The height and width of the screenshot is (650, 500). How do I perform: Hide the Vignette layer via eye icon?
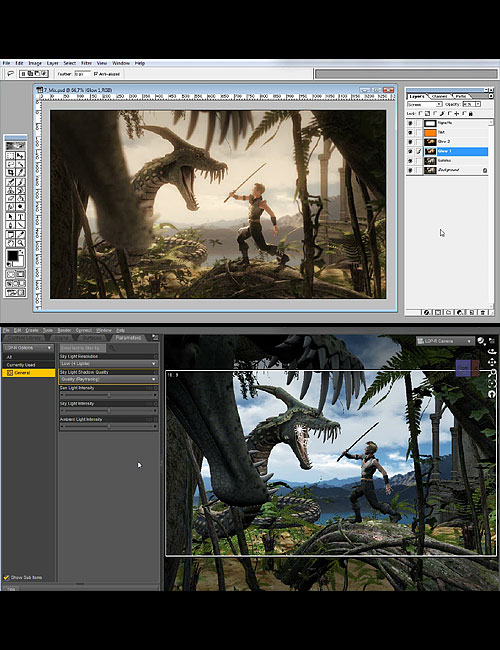410,123
